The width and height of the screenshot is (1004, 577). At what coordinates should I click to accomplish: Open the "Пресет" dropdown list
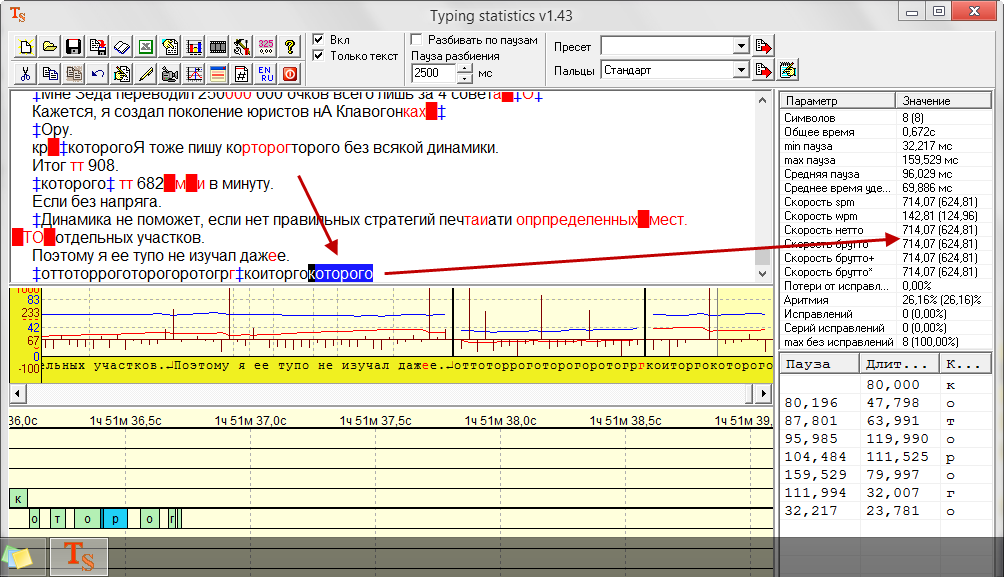(x=740, y=46)
